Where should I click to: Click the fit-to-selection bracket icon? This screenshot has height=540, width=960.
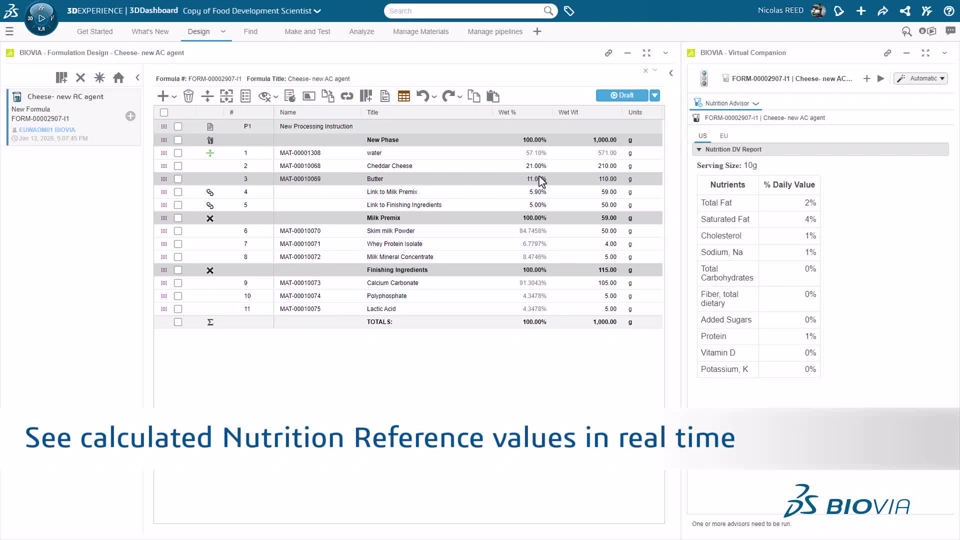coord(227,96)
